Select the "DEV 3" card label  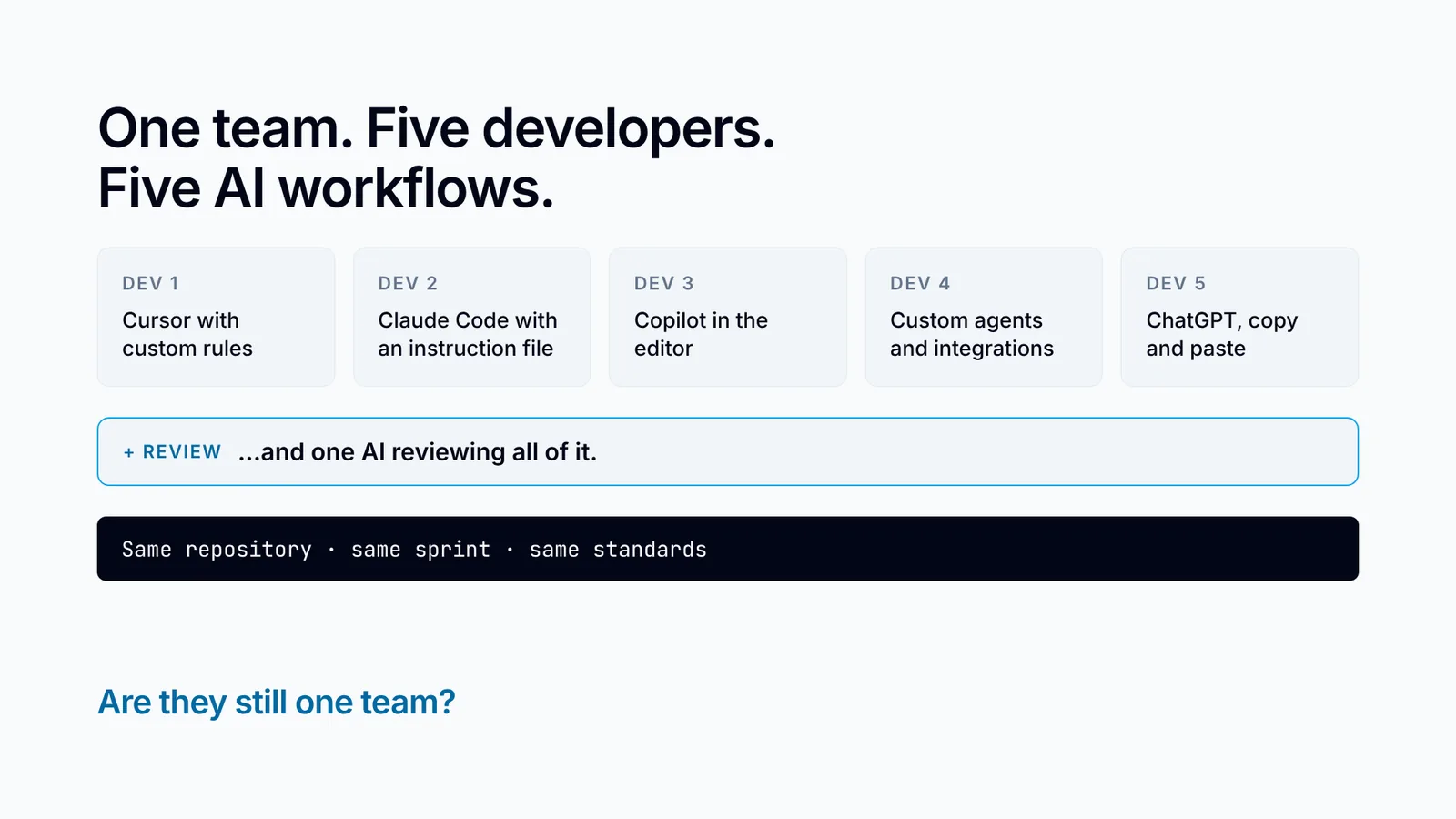click(664, 283)
